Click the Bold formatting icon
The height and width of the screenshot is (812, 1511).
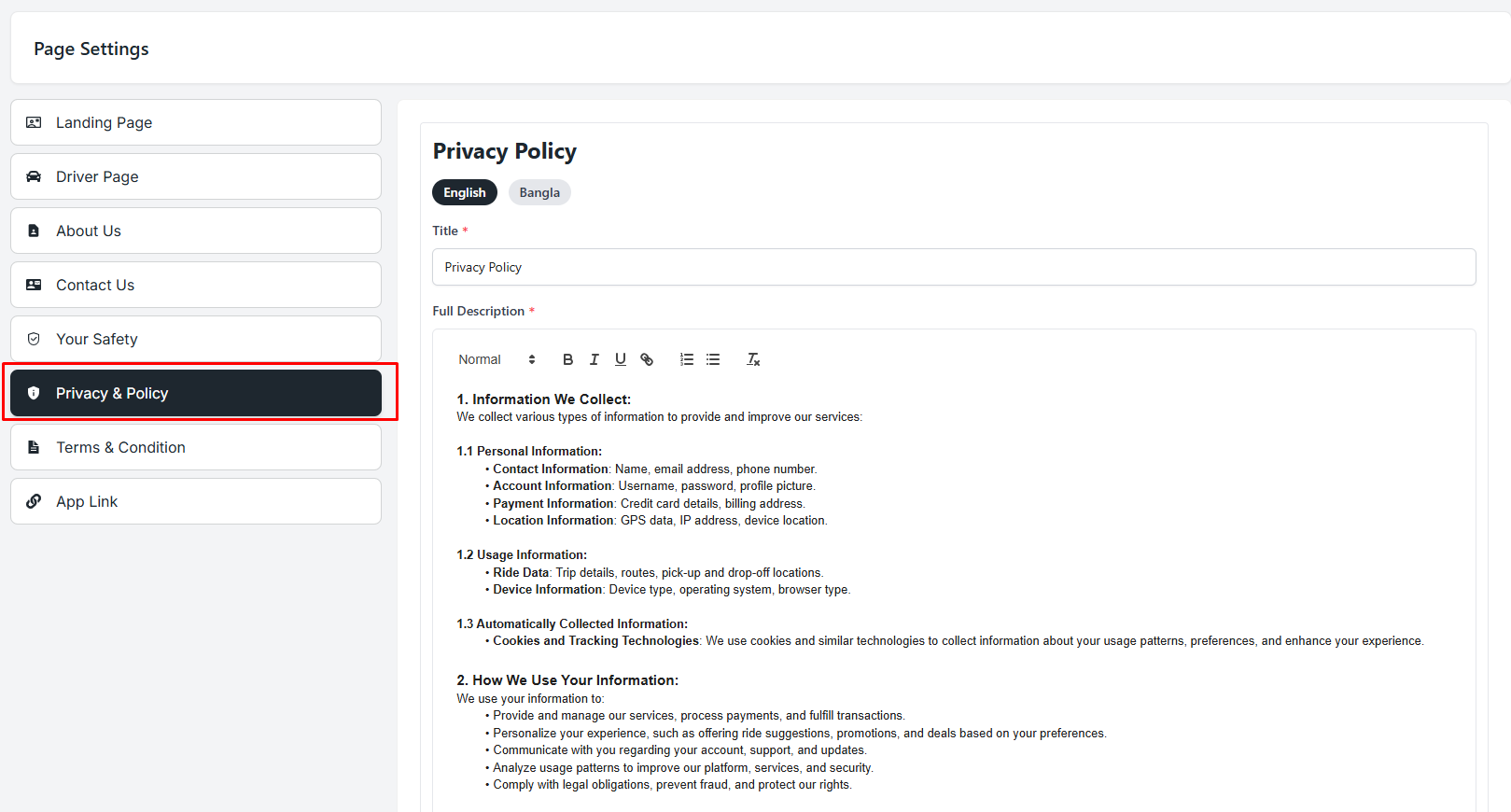(567, 359)
